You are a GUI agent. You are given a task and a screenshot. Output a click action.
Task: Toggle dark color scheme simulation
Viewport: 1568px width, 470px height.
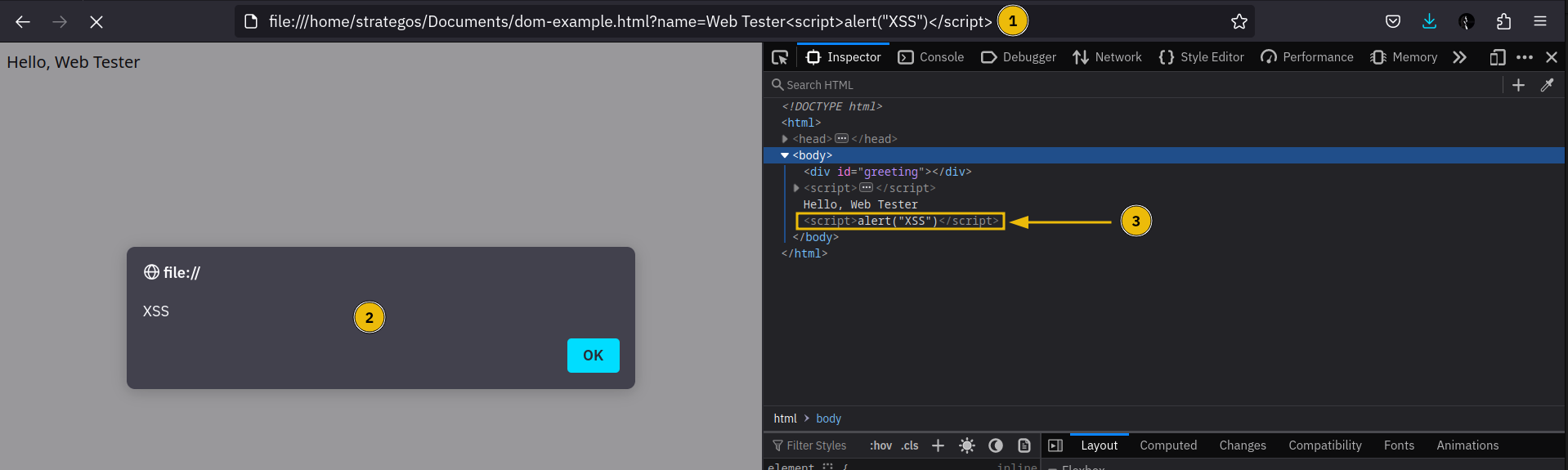tap(996, 445)
